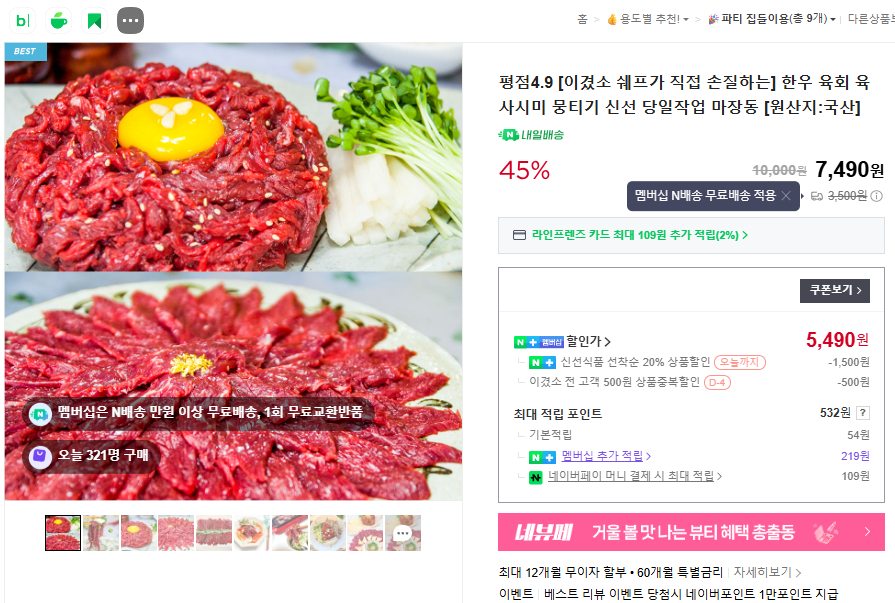
Task: Open 네이버페이 머니 결제 시 최대 적립 link
Action: click(x=635, y=476)
